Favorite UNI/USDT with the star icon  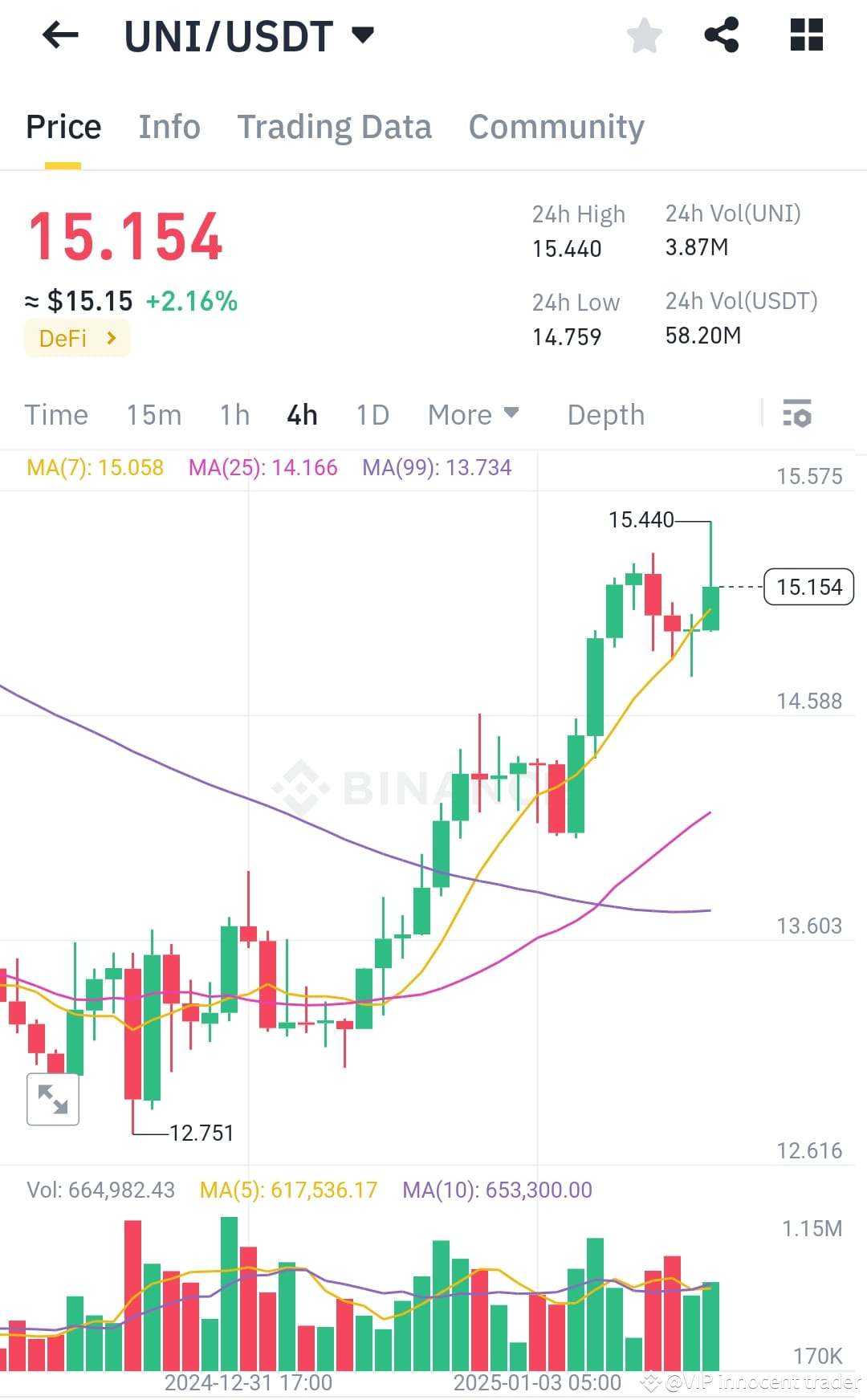tap(644, 35)
